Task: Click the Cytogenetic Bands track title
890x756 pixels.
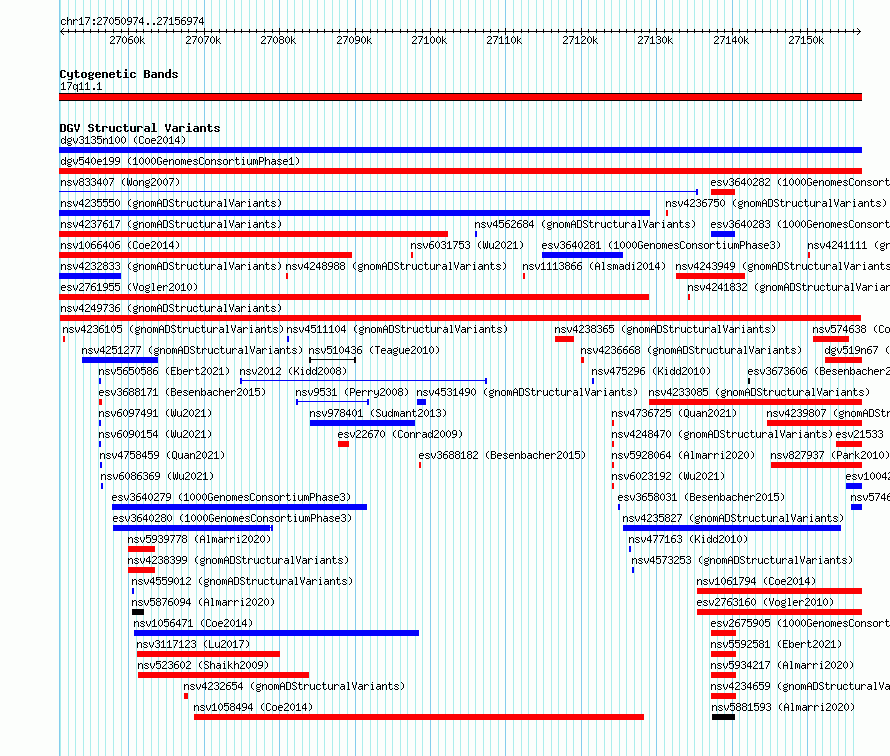Action: click(119, 74)
